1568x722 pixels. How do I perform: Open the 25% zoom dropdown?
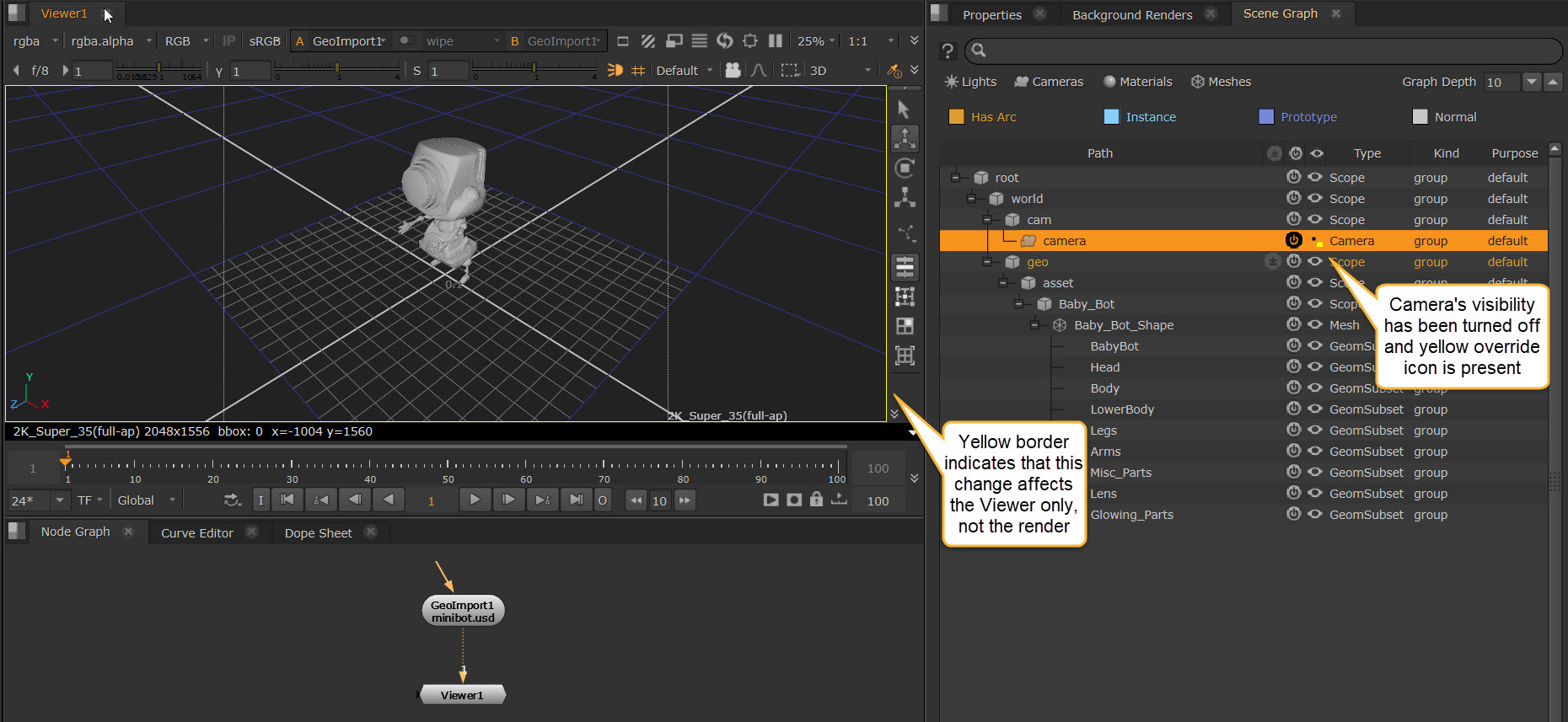[816, 41]
